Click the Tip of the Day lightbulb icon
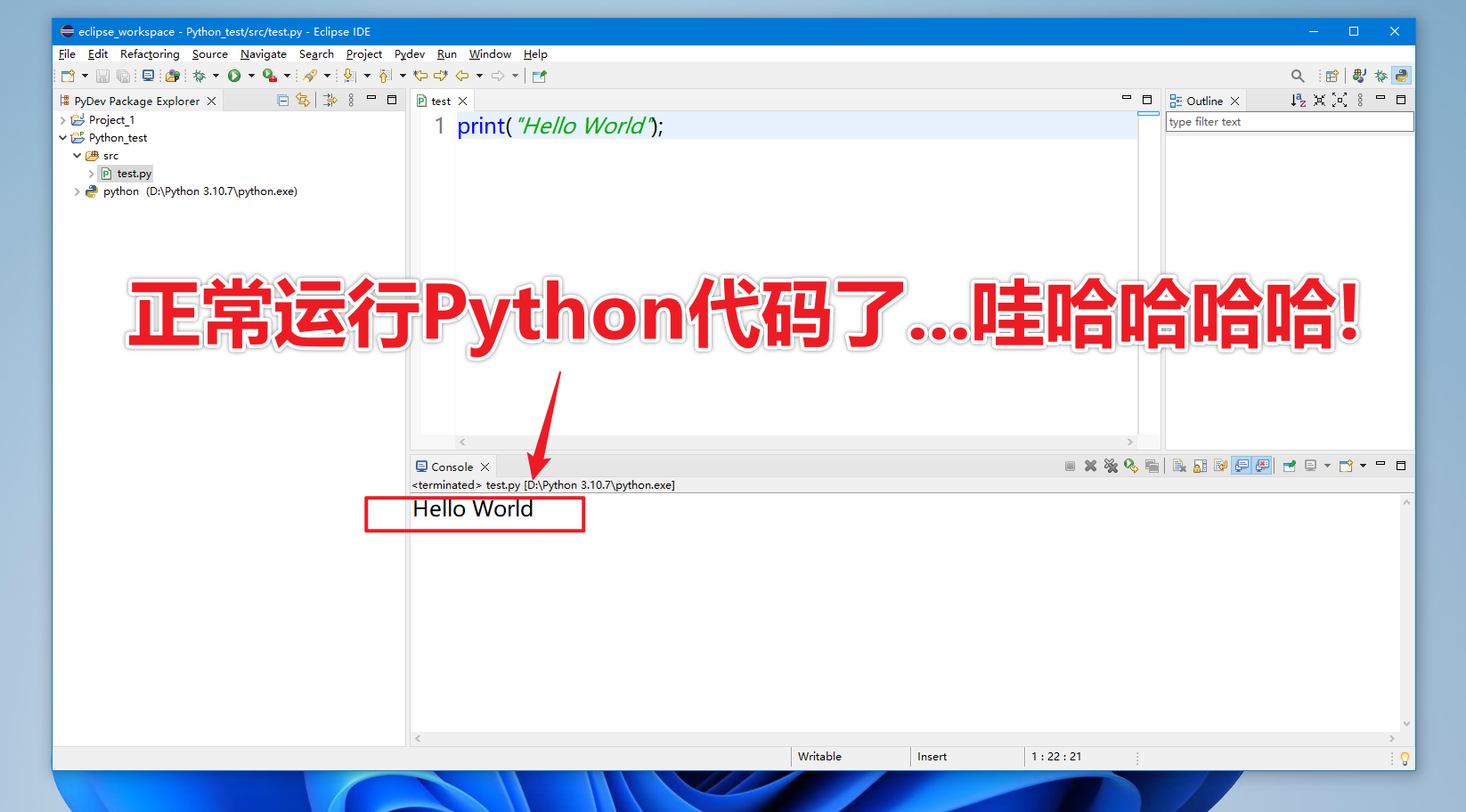This screenshot has width=1466, height=812. (x=1405, y=759)
